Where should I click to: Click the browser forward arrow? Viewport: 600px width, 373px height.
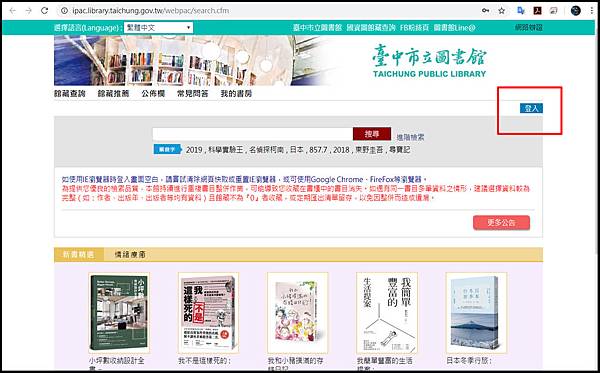click(29, 11)
